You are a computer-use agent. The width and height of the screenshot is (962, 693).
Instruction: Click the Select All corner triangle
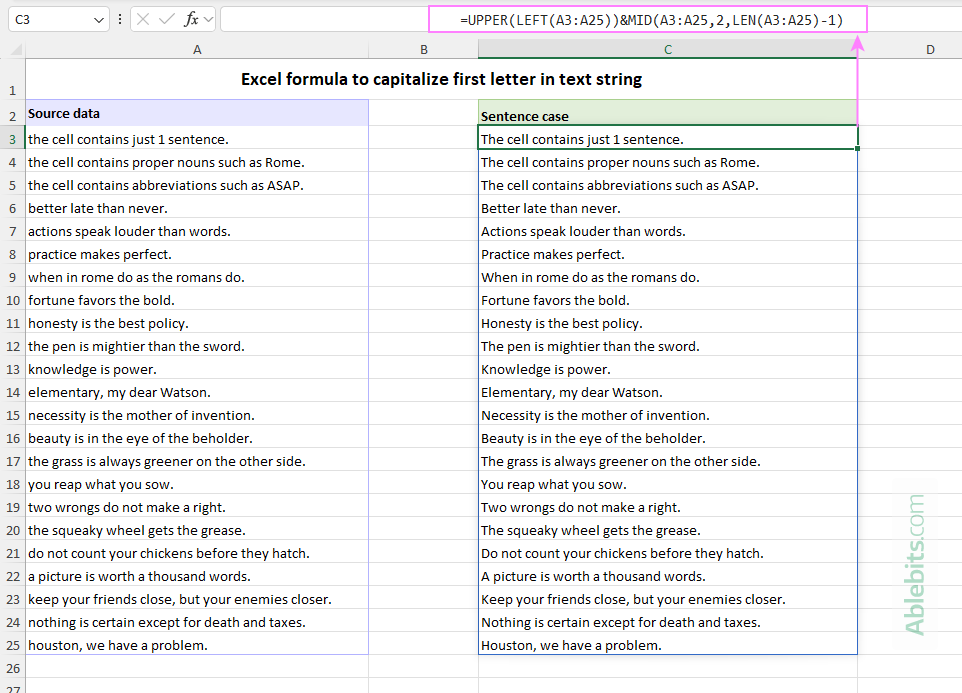pos(17,50)
